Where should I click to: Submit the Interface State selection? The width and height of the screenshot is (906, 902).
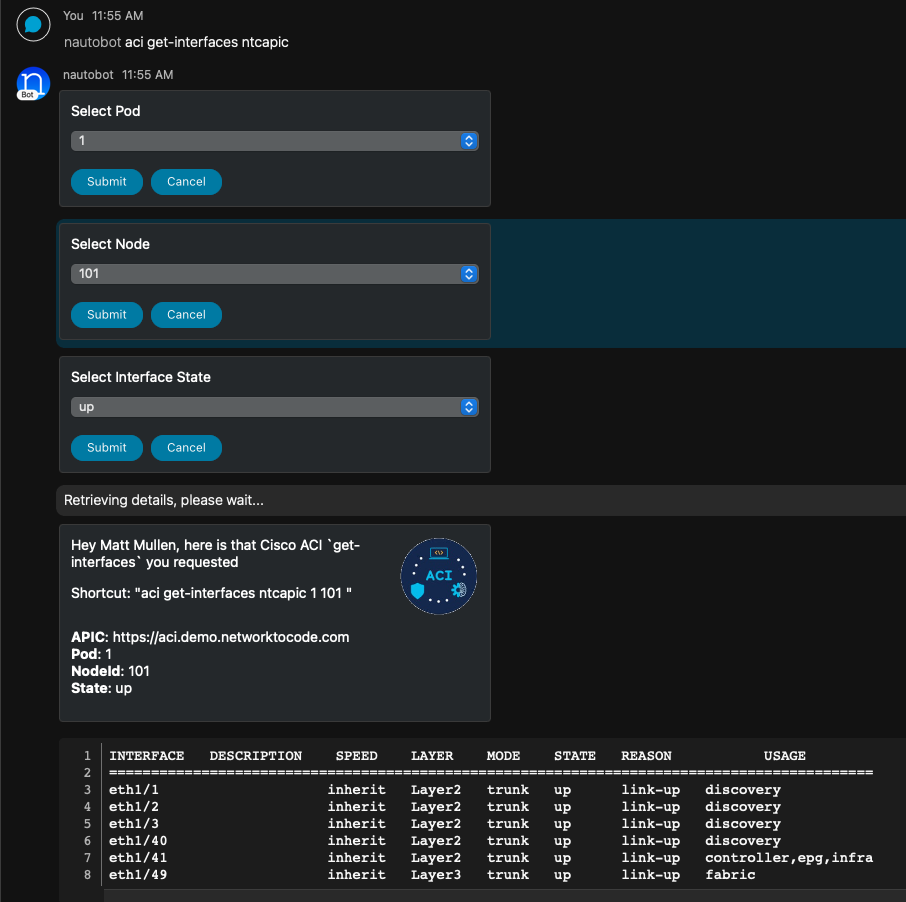tap(106, 448)
